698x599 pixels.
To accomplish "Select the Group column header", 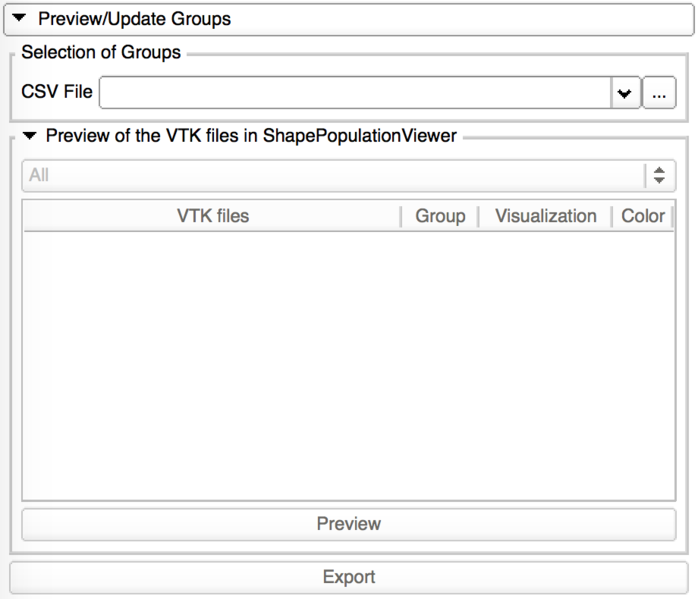I will (x=440, y=216).
